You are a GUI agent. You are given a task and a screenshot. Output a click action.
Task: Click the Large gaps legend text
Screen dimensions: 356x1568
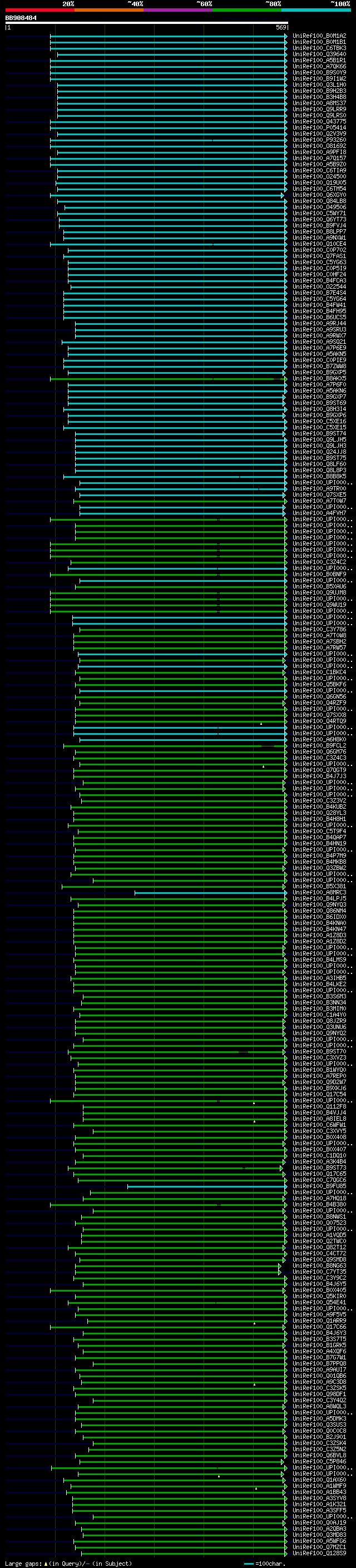[68, 1563]
